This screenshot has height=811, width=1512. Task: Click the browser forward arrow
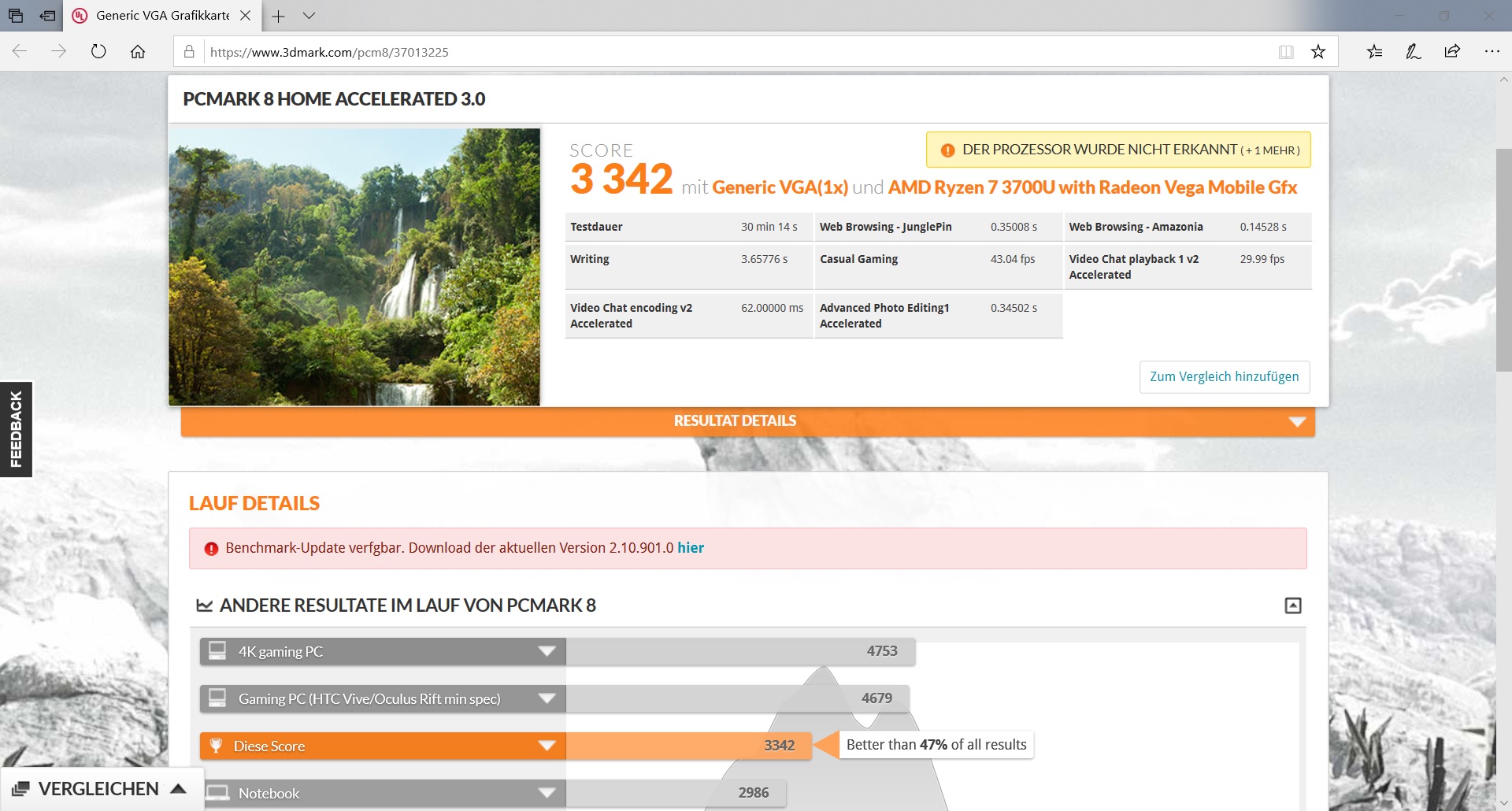59,52
